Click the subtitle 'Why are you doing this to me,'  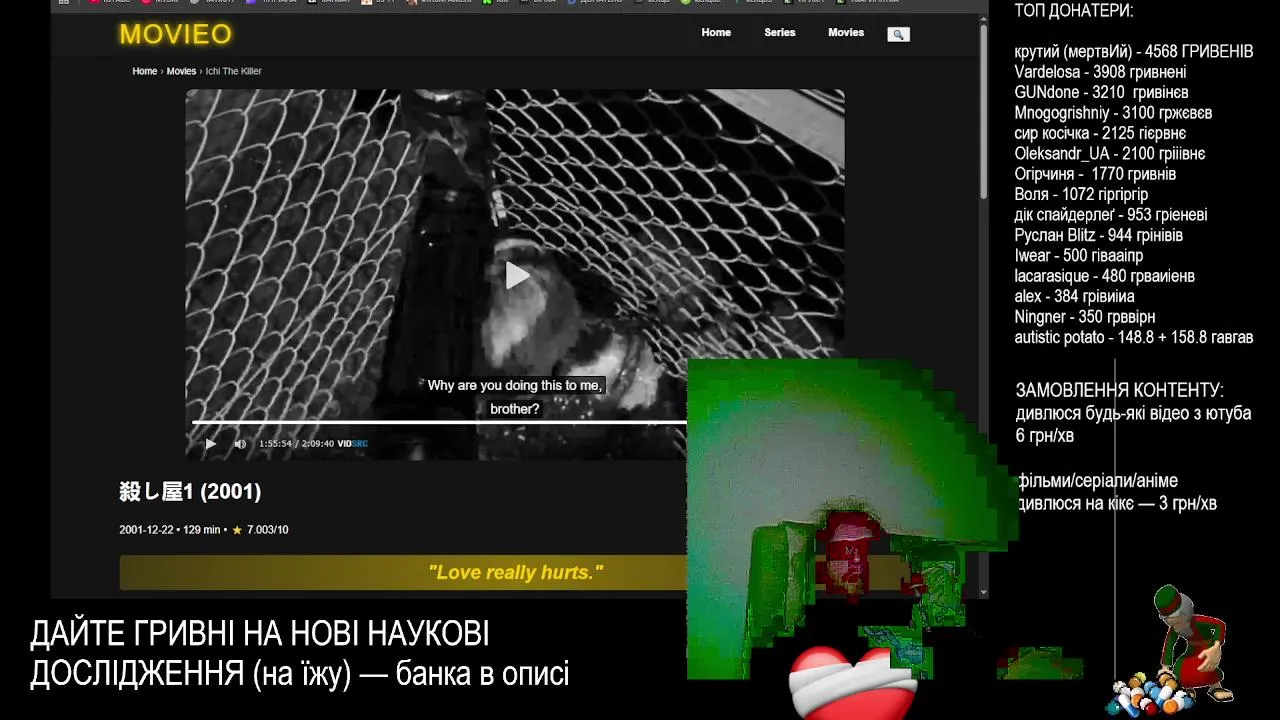(516, 385)
